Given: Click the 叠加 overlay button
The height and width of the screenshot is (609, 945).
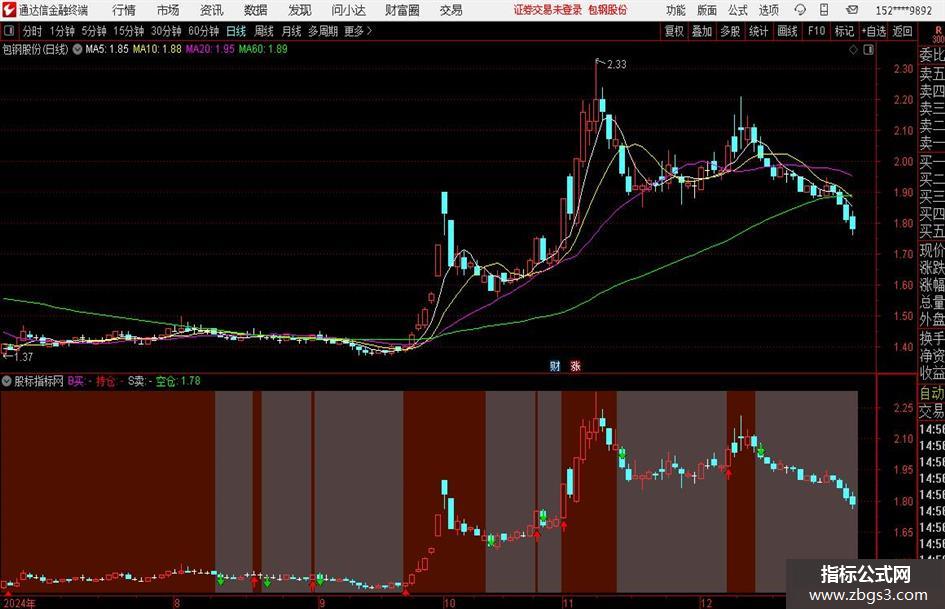Looking at the screenshot, I should (702, 31).
